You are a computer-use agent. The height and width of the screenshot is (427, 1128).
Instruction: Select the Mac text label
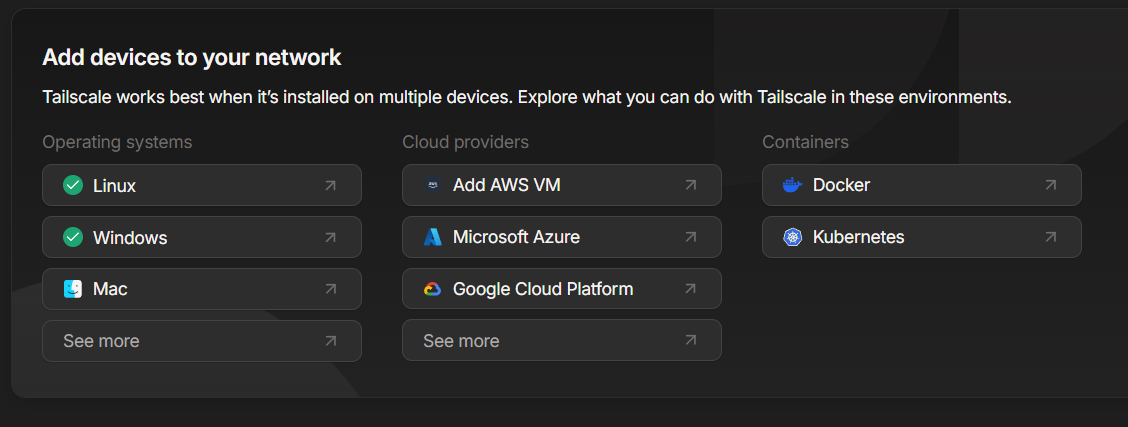[x=110, y=289]
